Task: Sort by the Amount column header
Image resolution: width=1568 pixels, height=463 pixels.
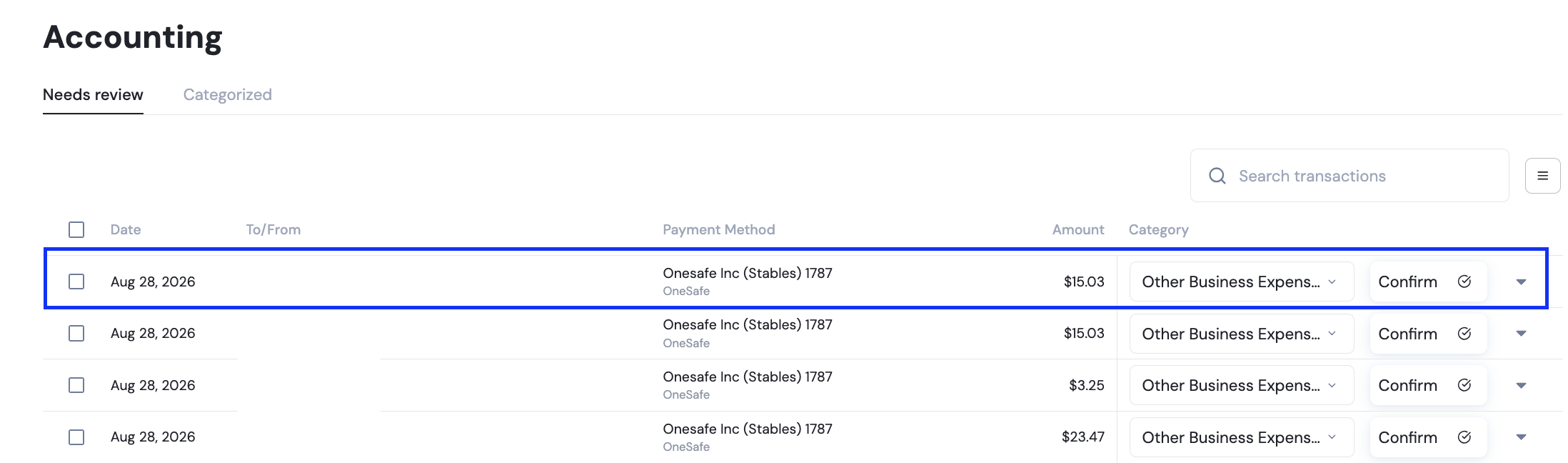Action: point(1077,229)
